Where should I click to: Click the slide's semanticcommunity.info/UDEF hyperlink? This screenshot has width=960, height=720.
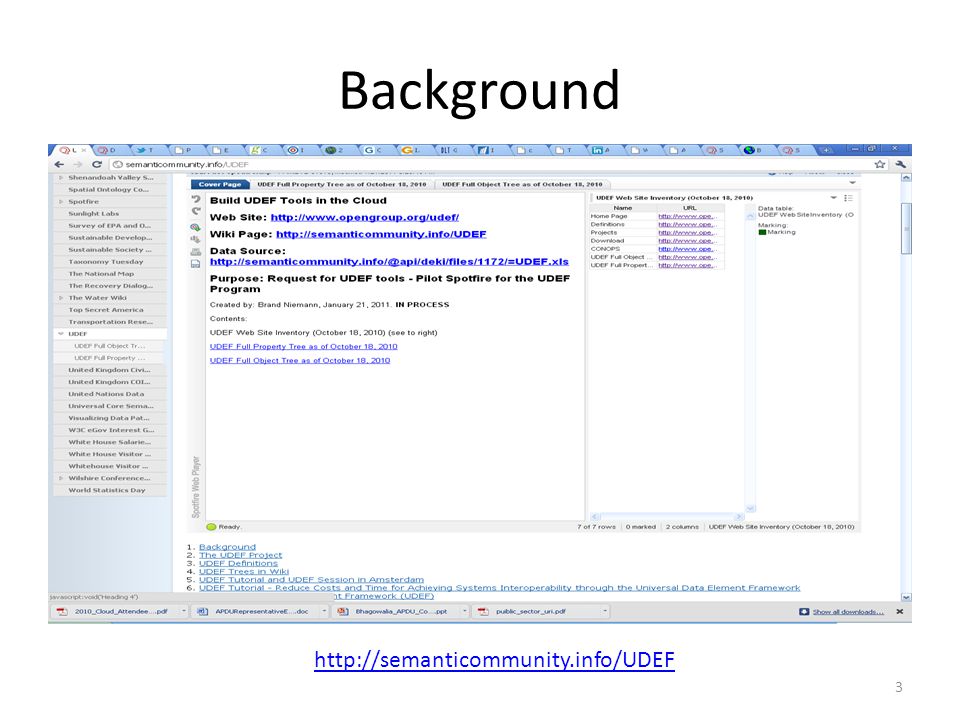494,659
